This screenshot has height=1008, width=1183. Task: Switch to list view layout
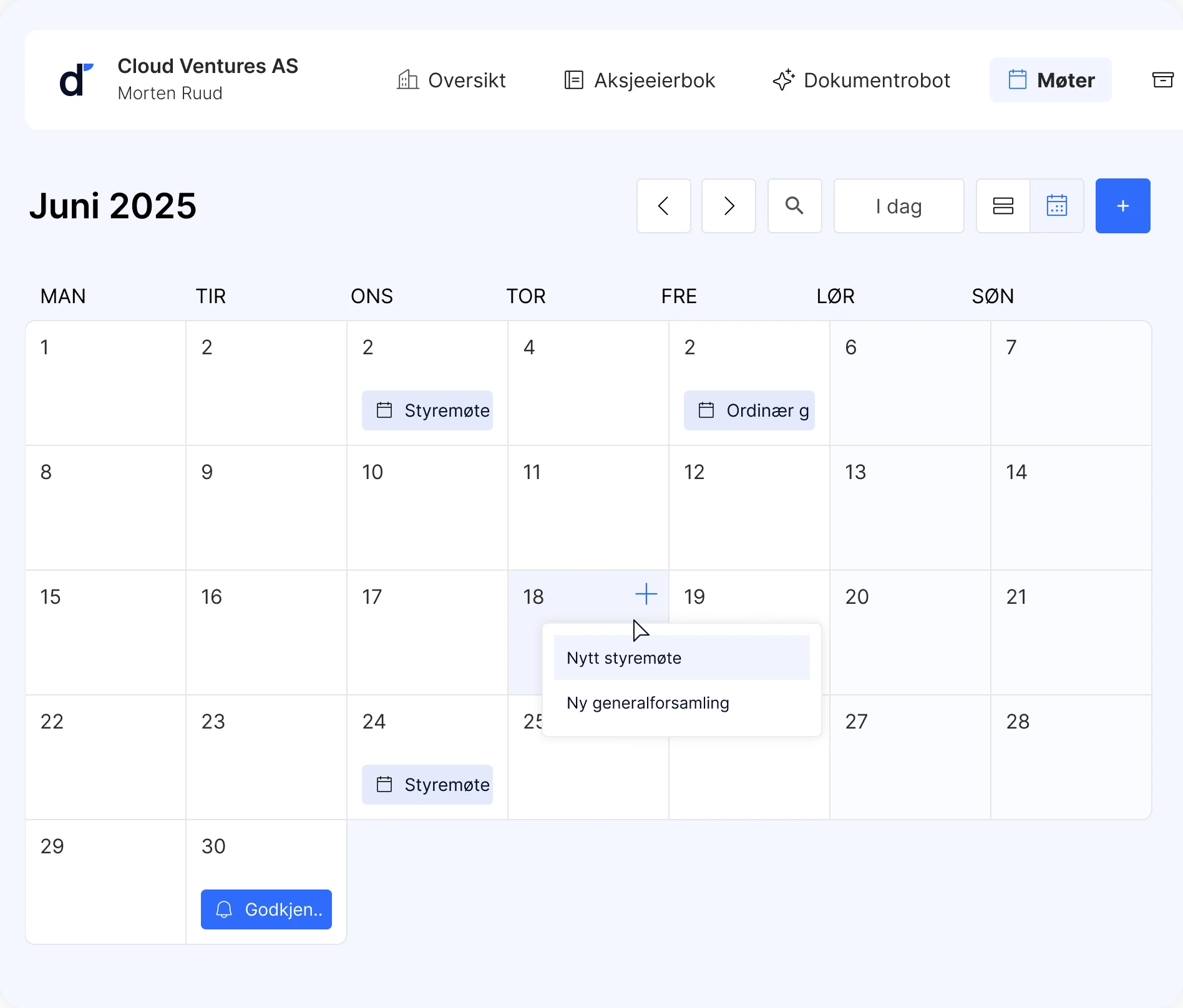(1003, 206)
